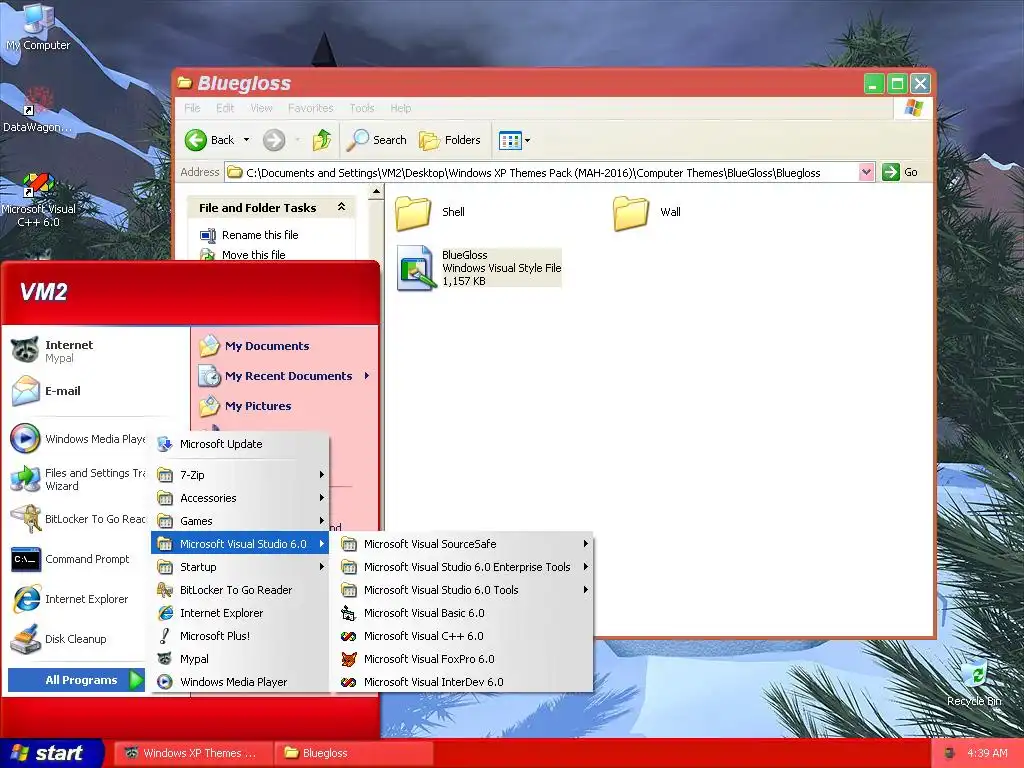Expand Microsoft Visual Studio 6.0 Tools submenu

(x=462, y=590)
